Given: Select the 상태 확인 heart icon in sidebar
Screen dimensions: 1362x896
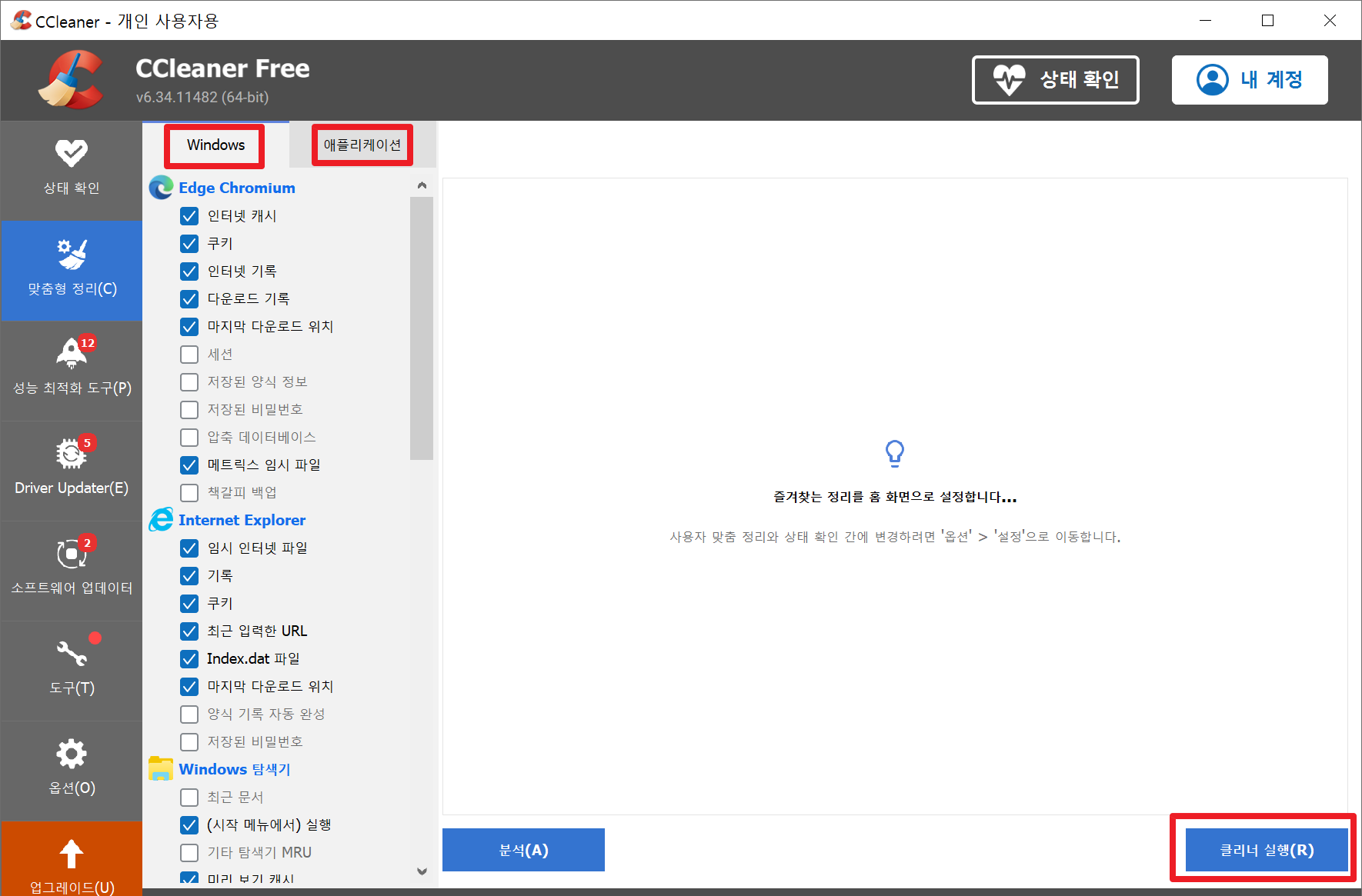Looking at the screenshot, I should [71, 152].
